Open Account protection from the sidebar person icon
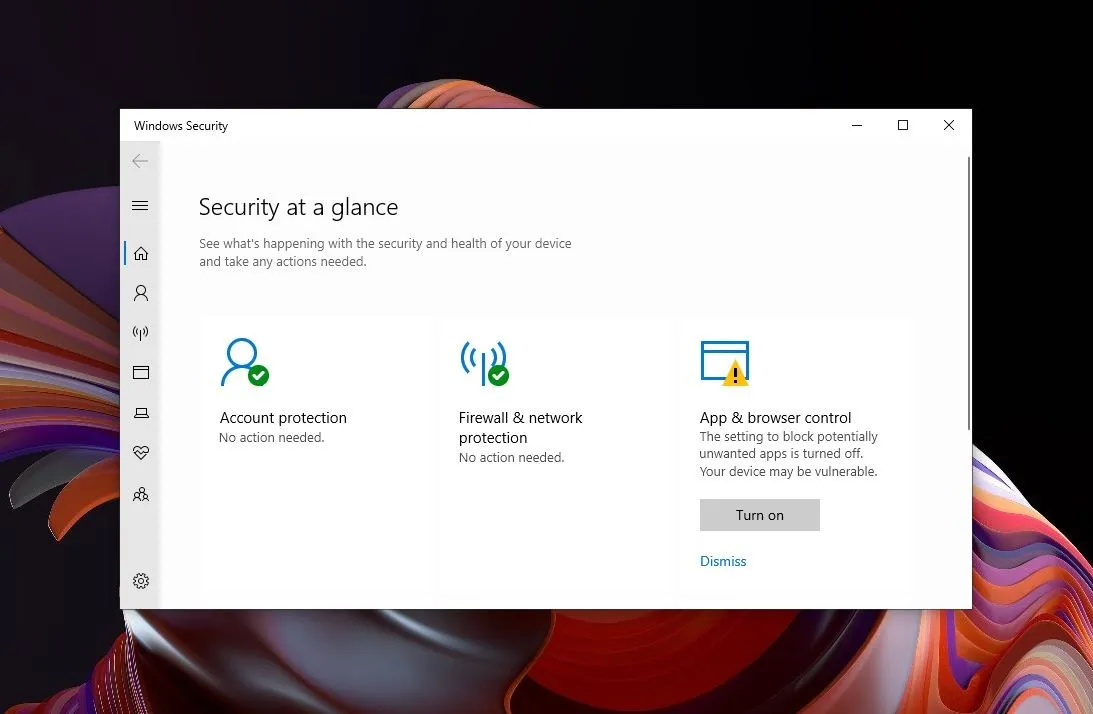Image resolution: width=1093 pixels, height=714 pixels. point(141,293)
